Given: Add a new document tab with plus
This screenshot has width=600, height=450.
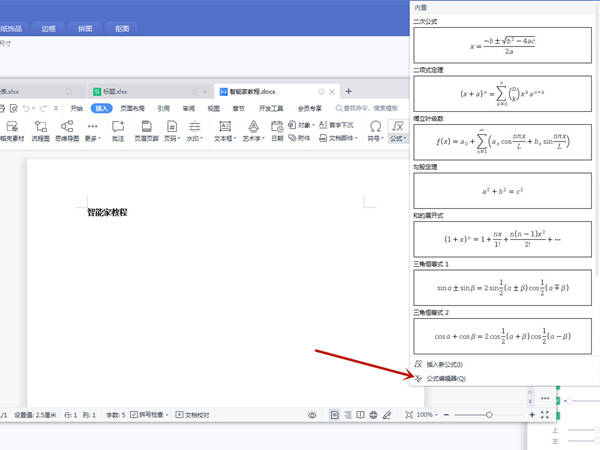Looking at the screenshot, I should 348,91.
